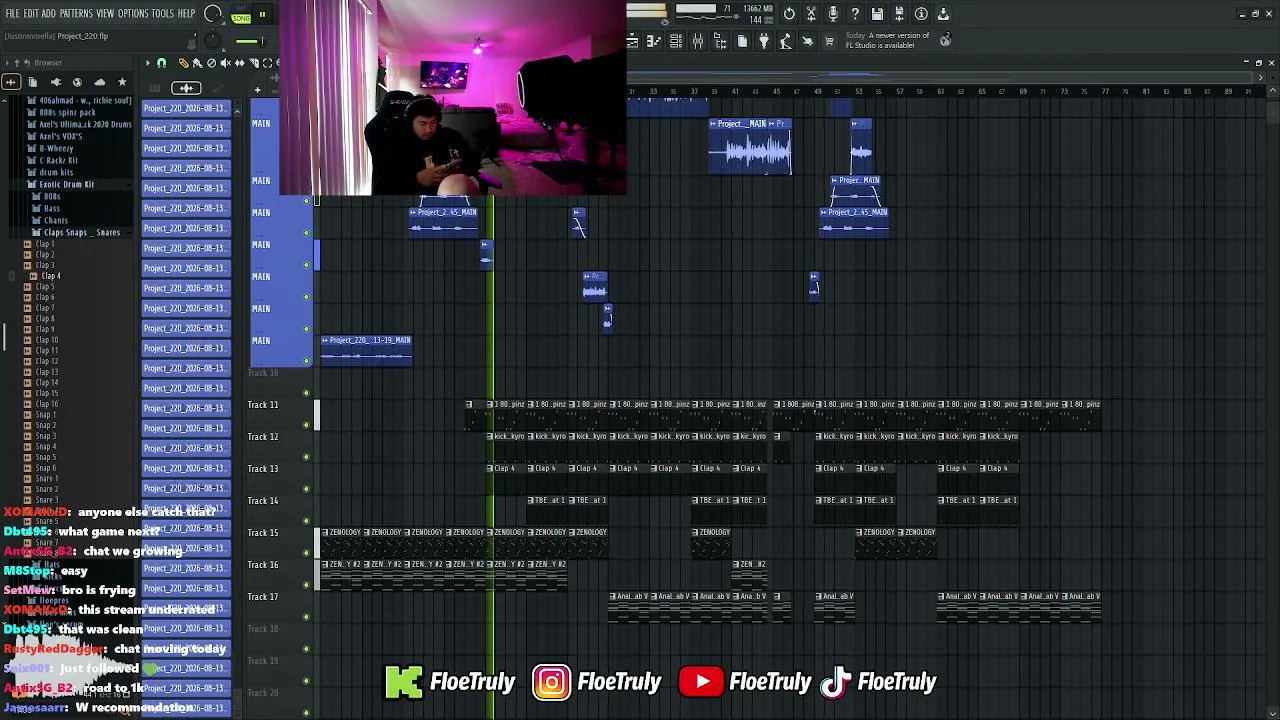Open the help question mark icon
This screenshot has width=1280, height=720.
[x=855, y=14]
